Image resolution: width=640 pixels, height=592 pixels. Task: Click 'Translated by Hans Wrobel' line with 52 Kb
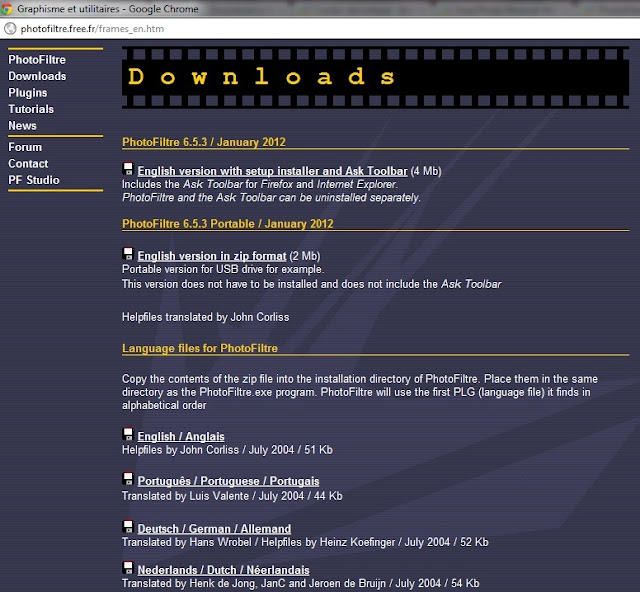[x=305, y=542]
